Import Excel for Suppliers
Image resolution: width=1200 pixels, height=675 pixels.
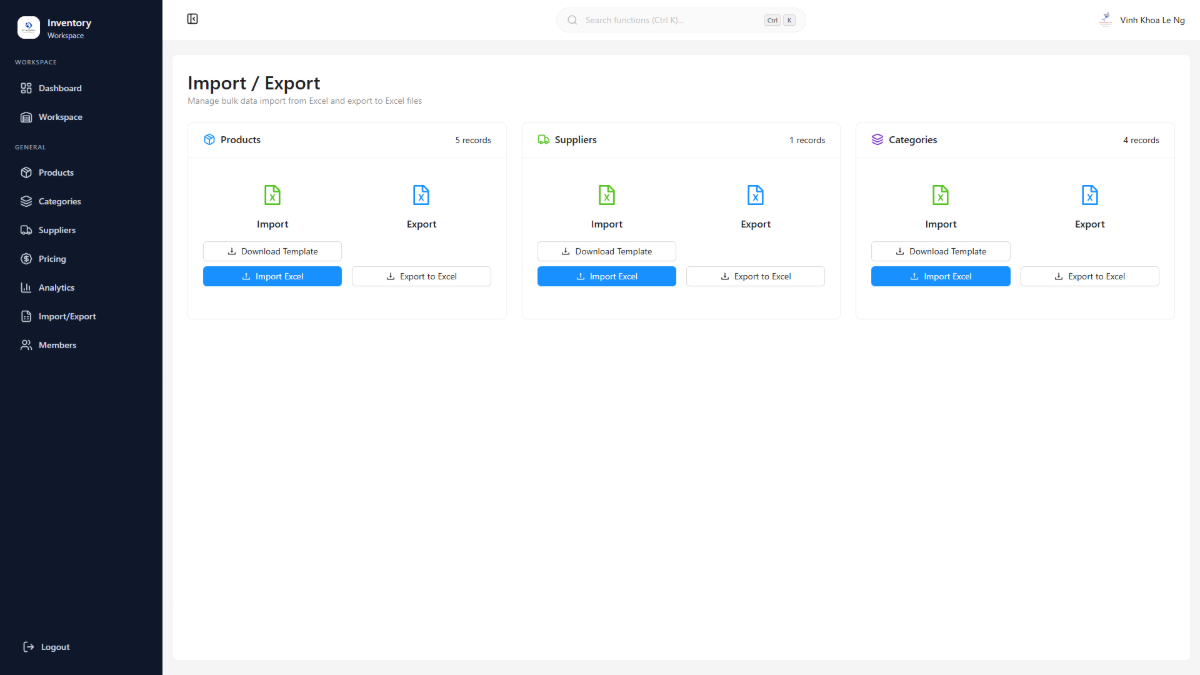point(606,276)
